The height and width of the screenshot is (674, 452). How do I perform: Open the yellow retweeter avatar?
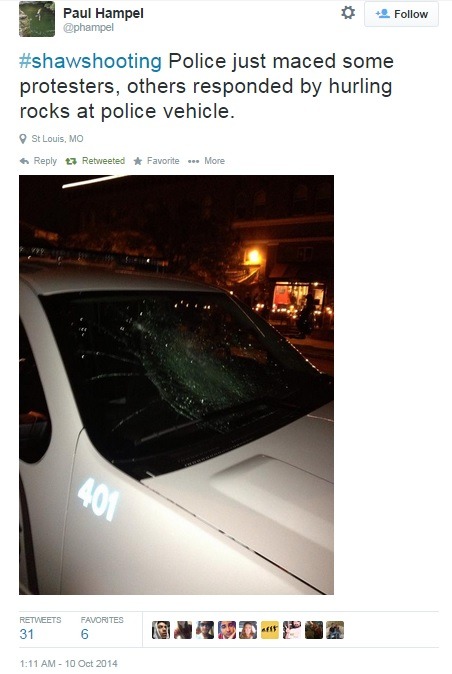pyautogui.click(x=270, y=630)
